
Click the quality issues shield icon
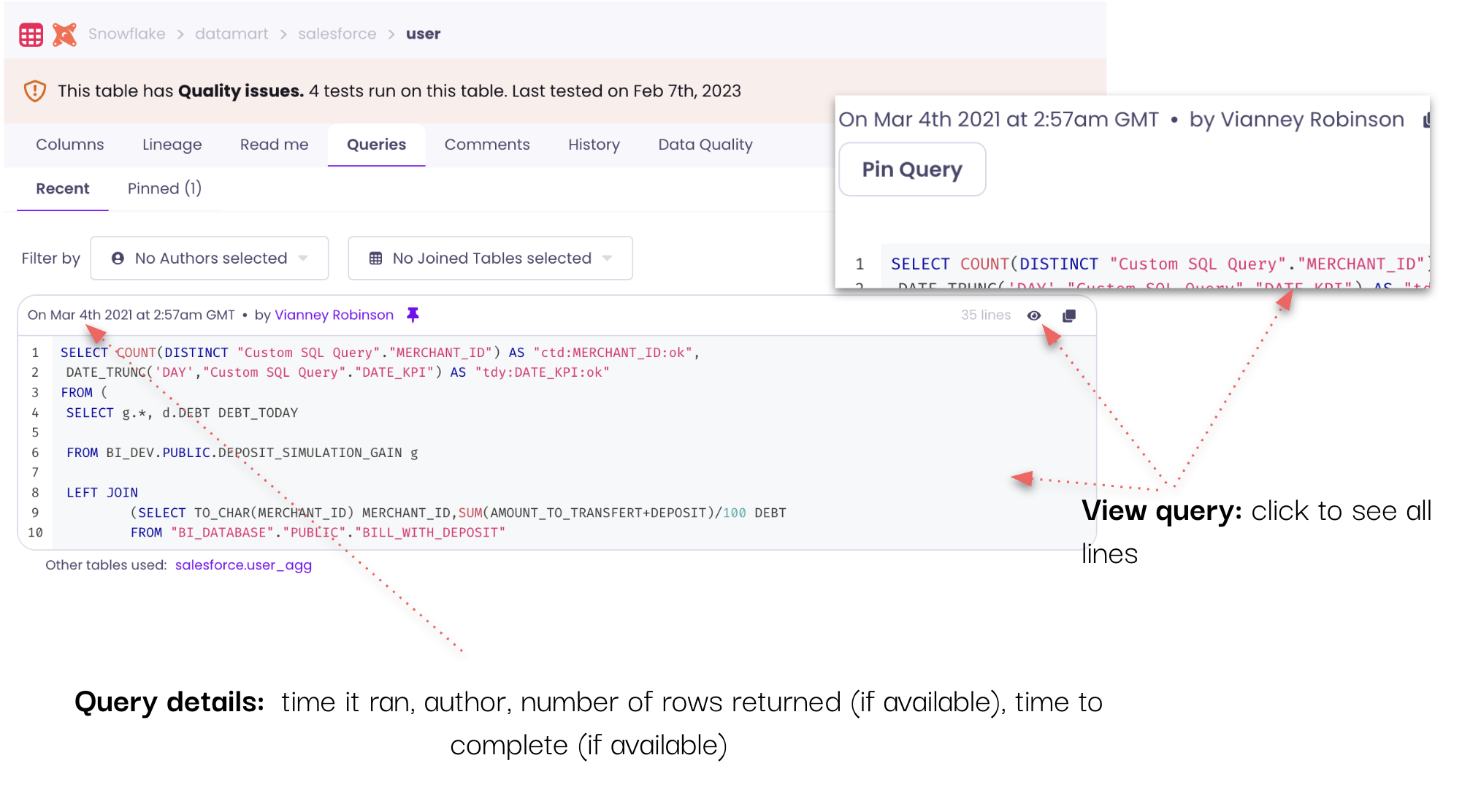[34, 91]
